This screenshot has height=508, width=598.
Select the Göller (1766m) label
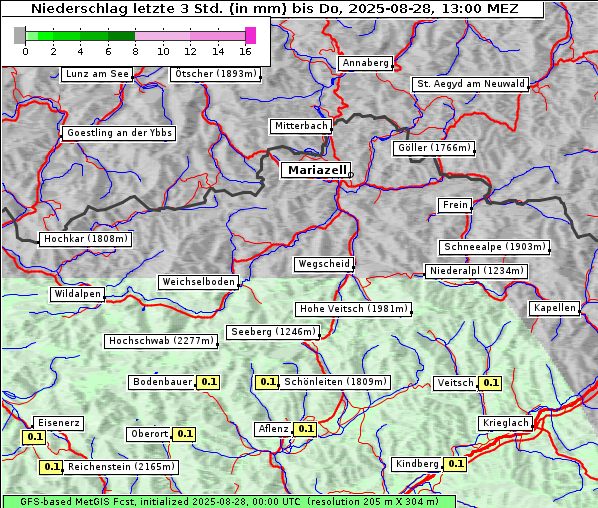434,148
